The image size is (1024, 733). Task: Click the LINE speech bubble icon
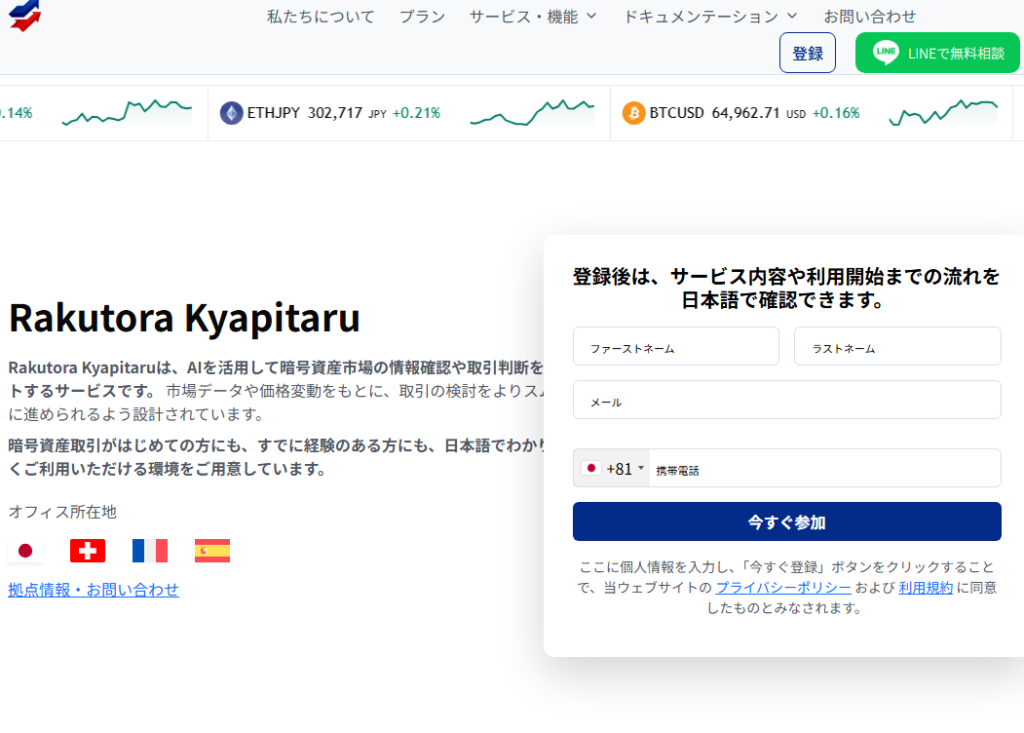[886, 52]
